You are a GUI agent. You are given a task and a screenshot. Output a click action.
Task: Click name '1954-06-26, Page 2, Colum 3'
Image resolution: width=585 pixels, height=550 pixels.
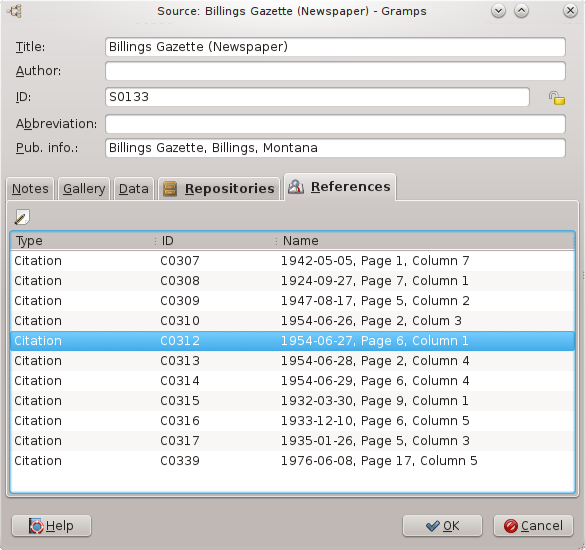(x=371, y=321)
